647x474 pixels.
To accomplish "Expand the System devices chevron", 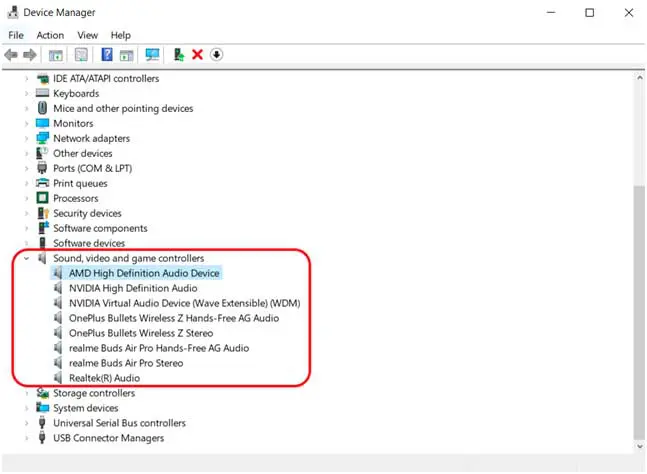I will (26, 408).
